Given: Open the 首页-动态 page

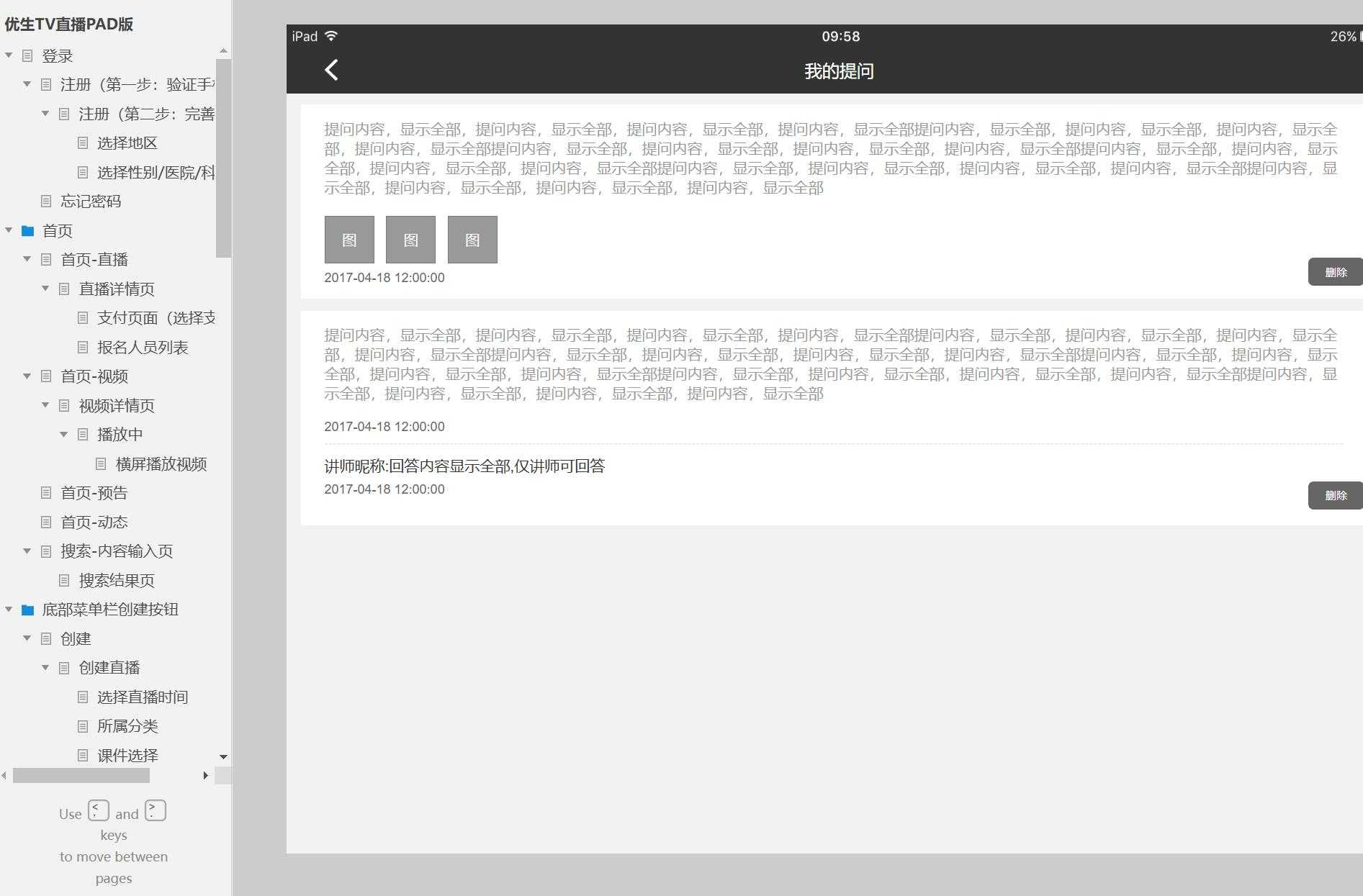Looking at the screenshot, I should click(x=94, y=522).
